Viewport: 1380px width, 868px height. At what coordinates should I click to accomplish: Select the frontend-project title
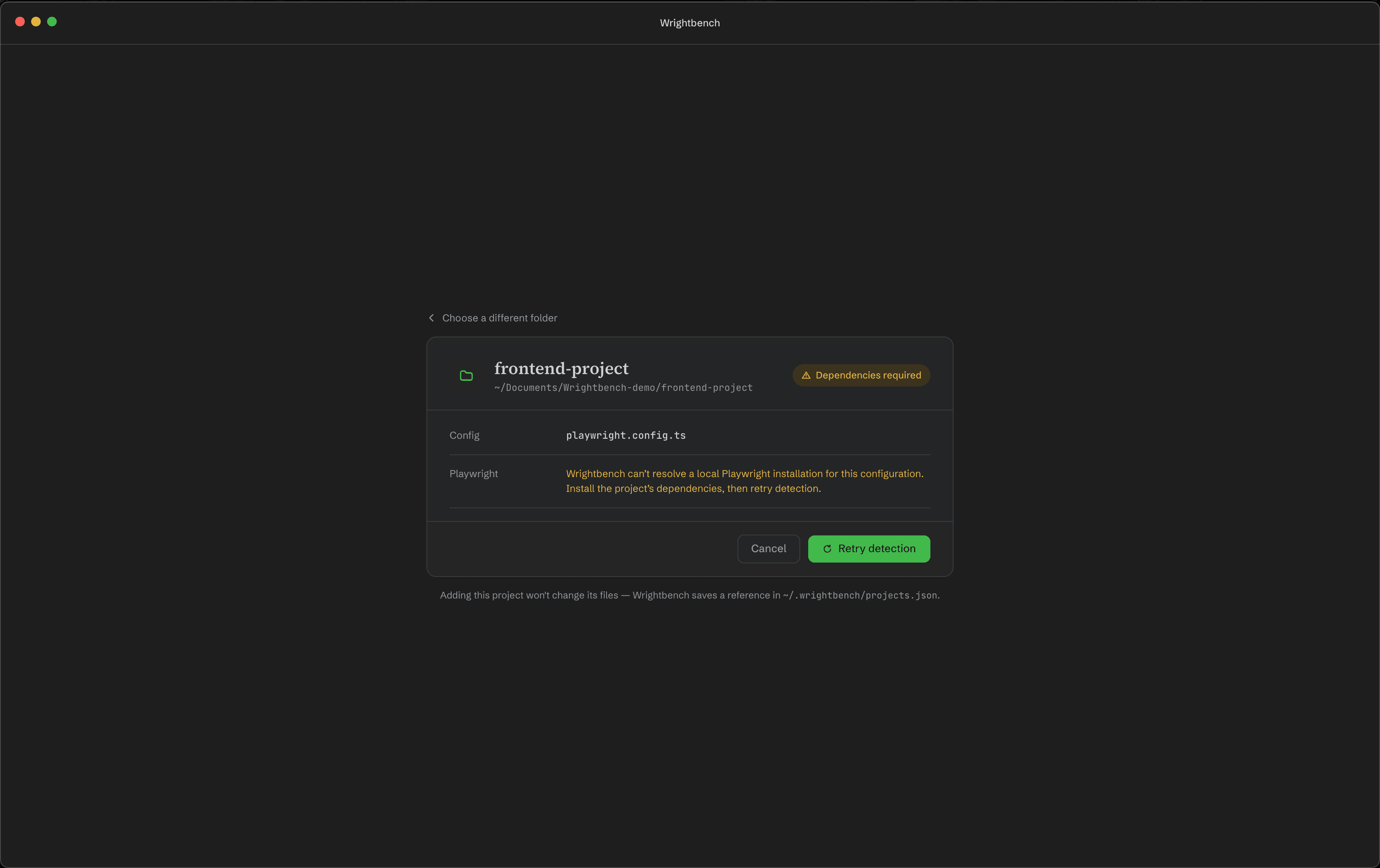pyautogui.click(x=561, y=369)
